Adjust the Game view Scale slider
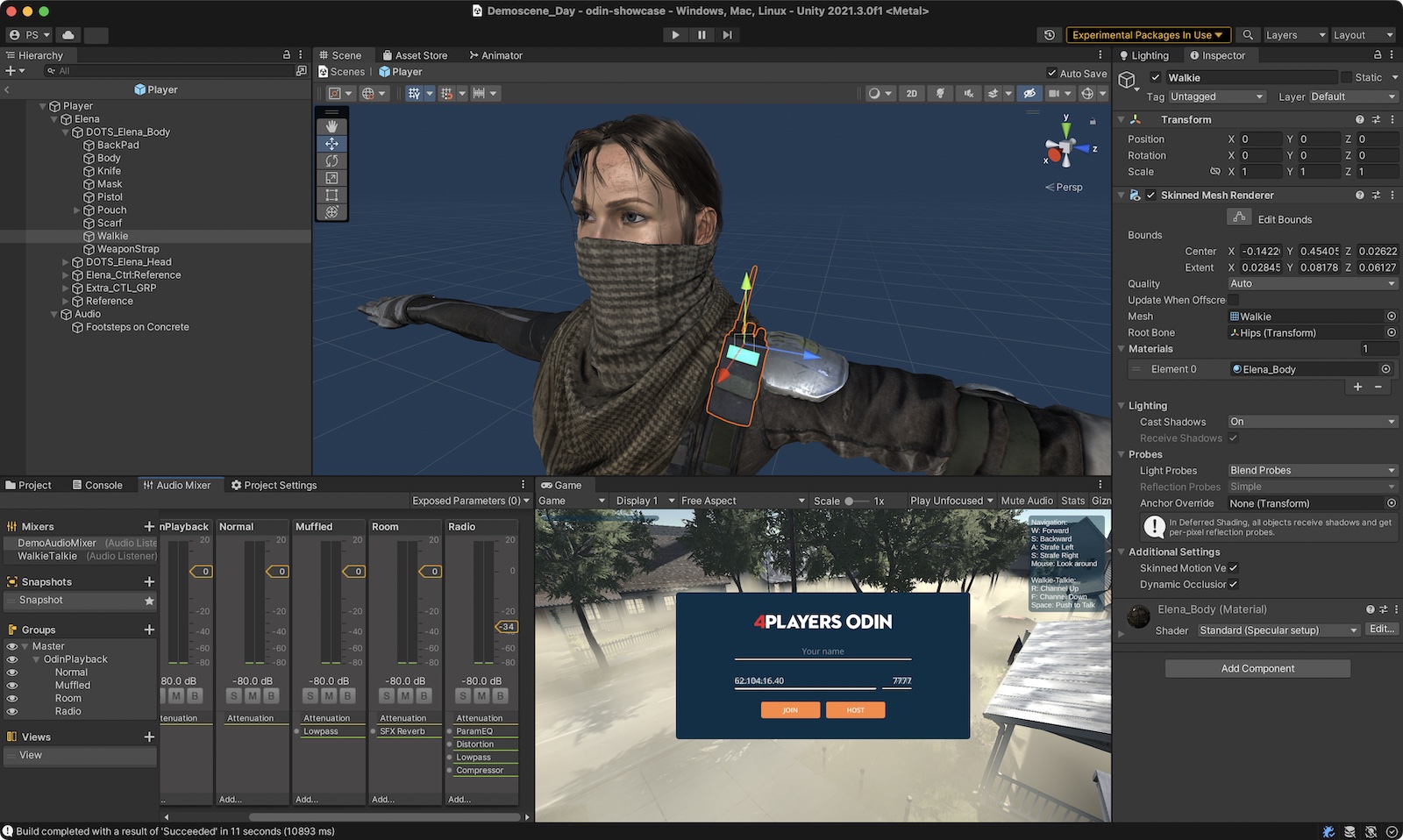 coord(849,502)
